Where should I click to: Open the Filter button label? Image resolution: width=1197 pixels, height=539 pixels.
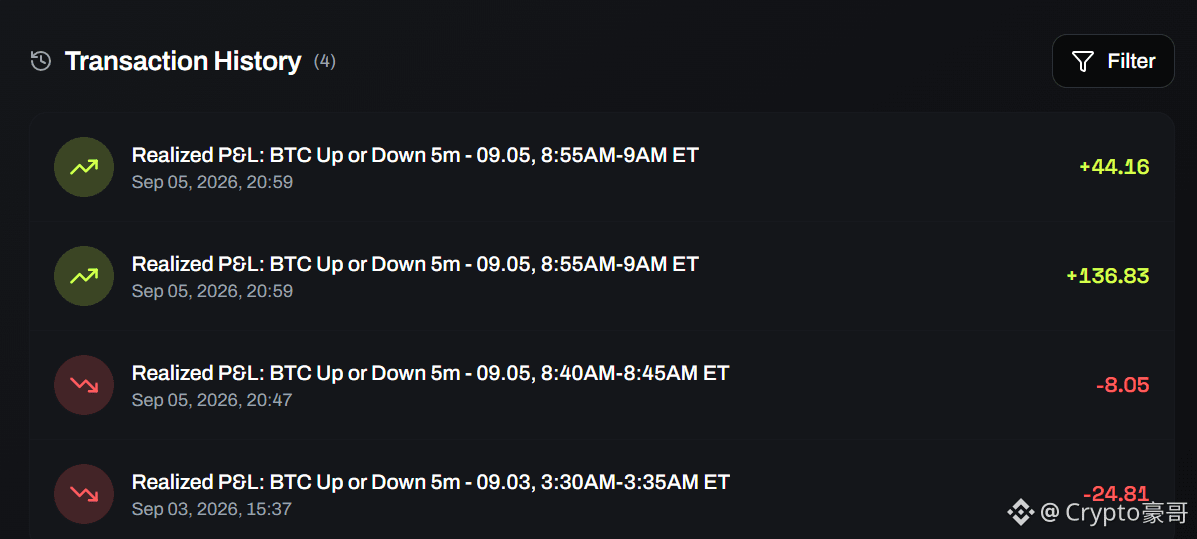pos(1131,61)
